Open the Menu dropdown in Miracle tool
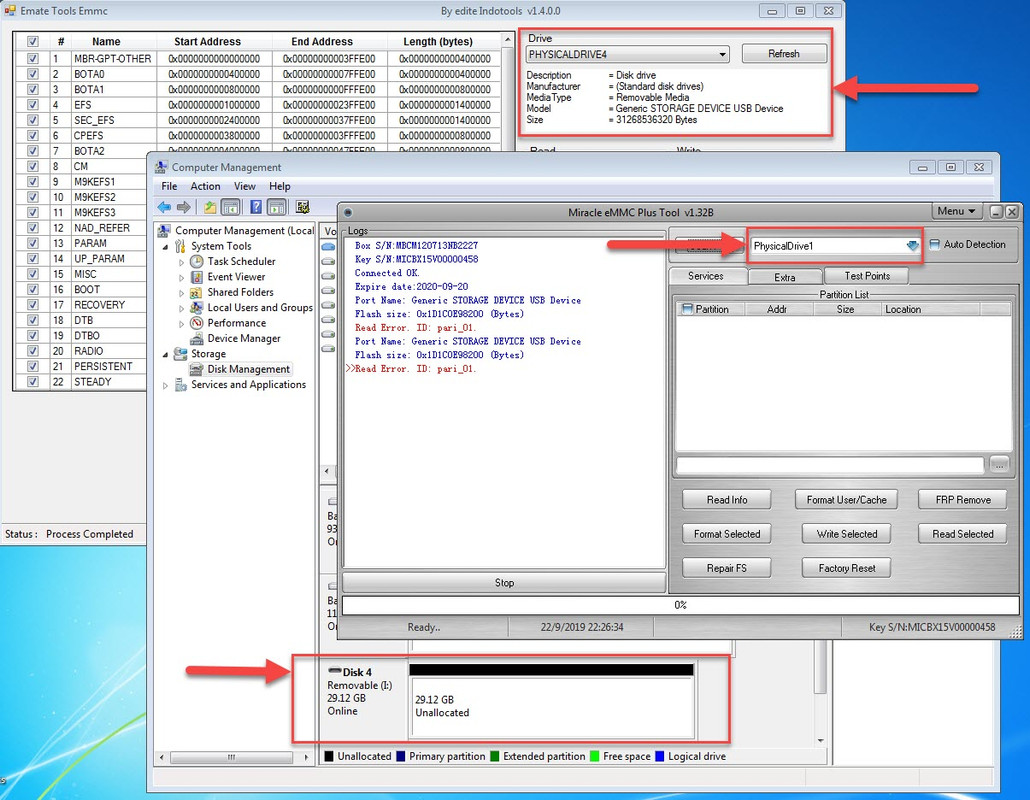The width and height of the screenshot is (1030, 800). pos(956,211)
